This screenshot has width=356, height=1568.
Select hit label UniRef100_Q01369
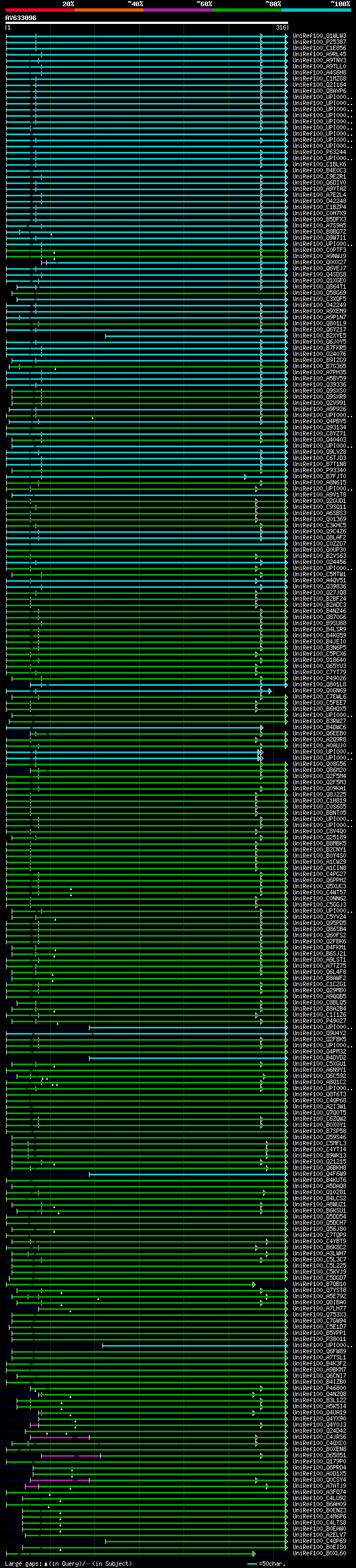[319, 519]
